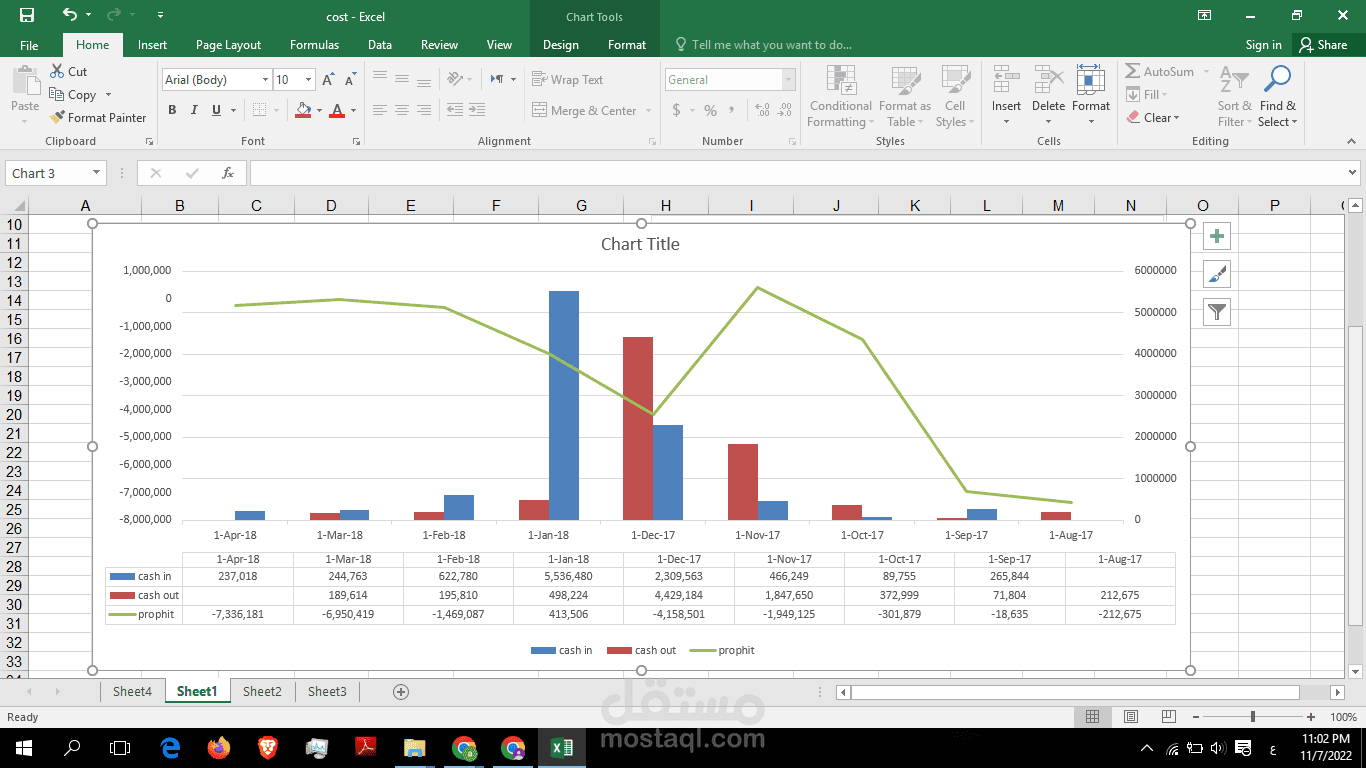Click the Percent Style icon
The image size is (1366, 768).
point(710,110)
